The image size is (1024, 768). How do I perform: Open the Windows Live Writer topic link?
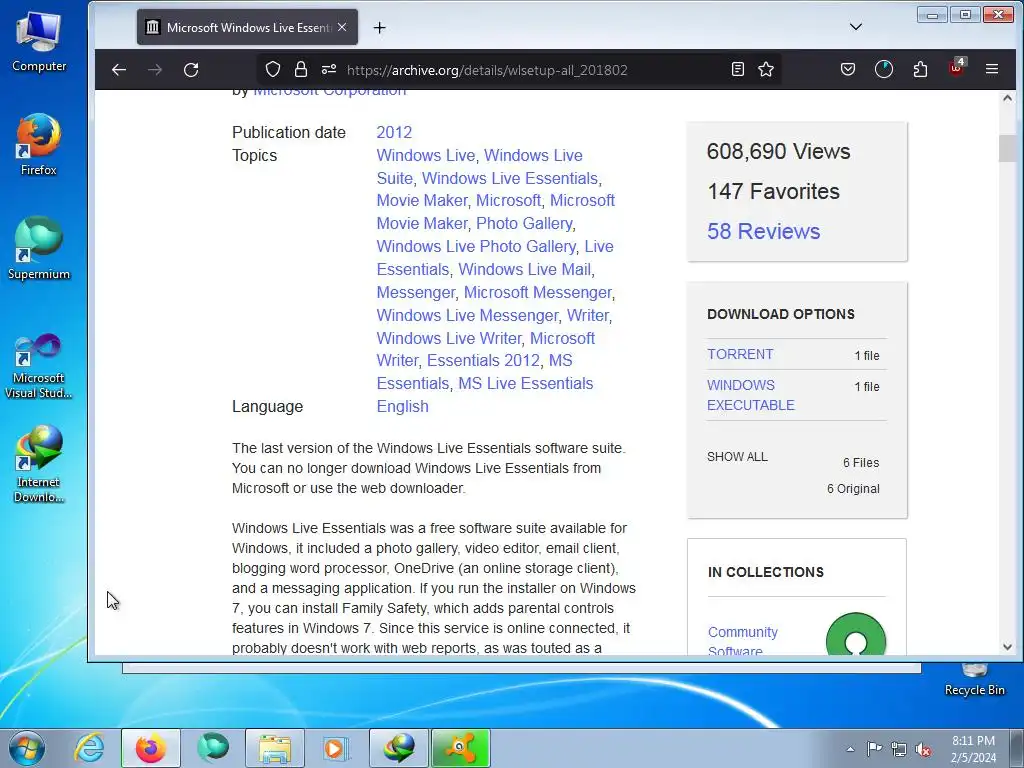tap(449, 338)
